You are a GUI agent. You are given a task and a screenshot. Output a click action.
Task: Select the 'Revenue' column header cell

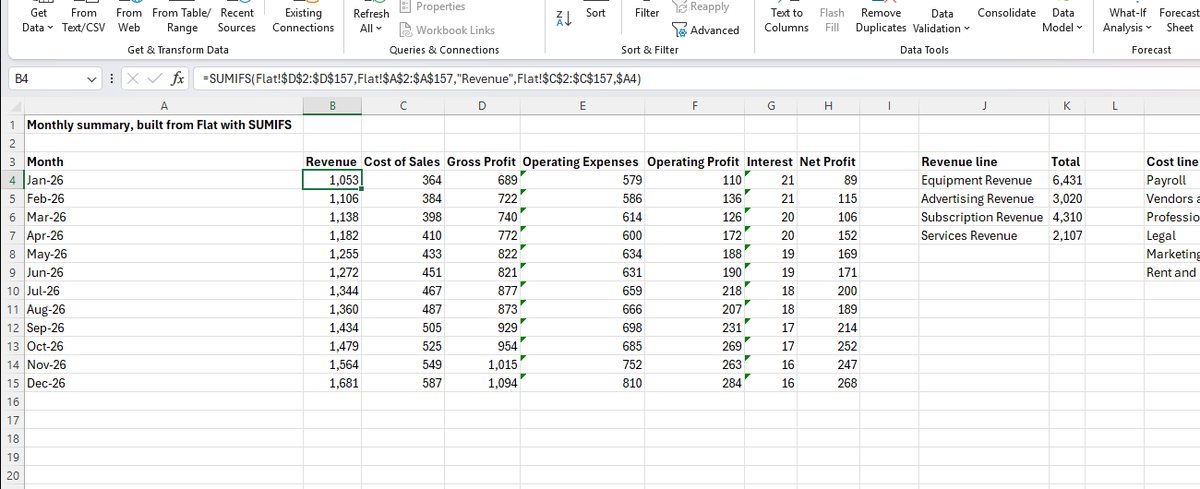(x=332, y=162)
